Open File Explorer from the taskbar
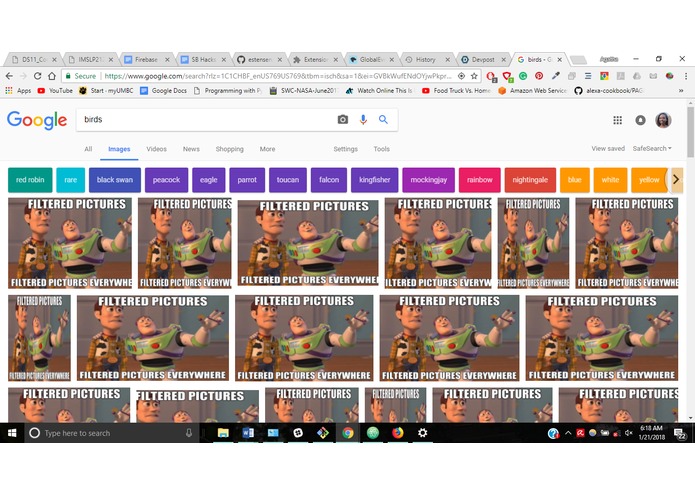 point(223,433)
